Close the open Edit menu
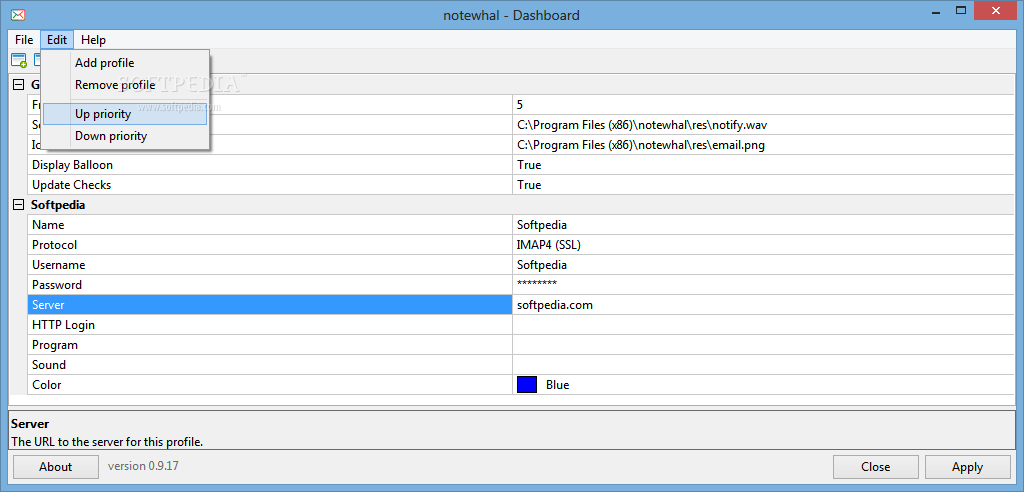1024x492 pixels. point(57,40)
